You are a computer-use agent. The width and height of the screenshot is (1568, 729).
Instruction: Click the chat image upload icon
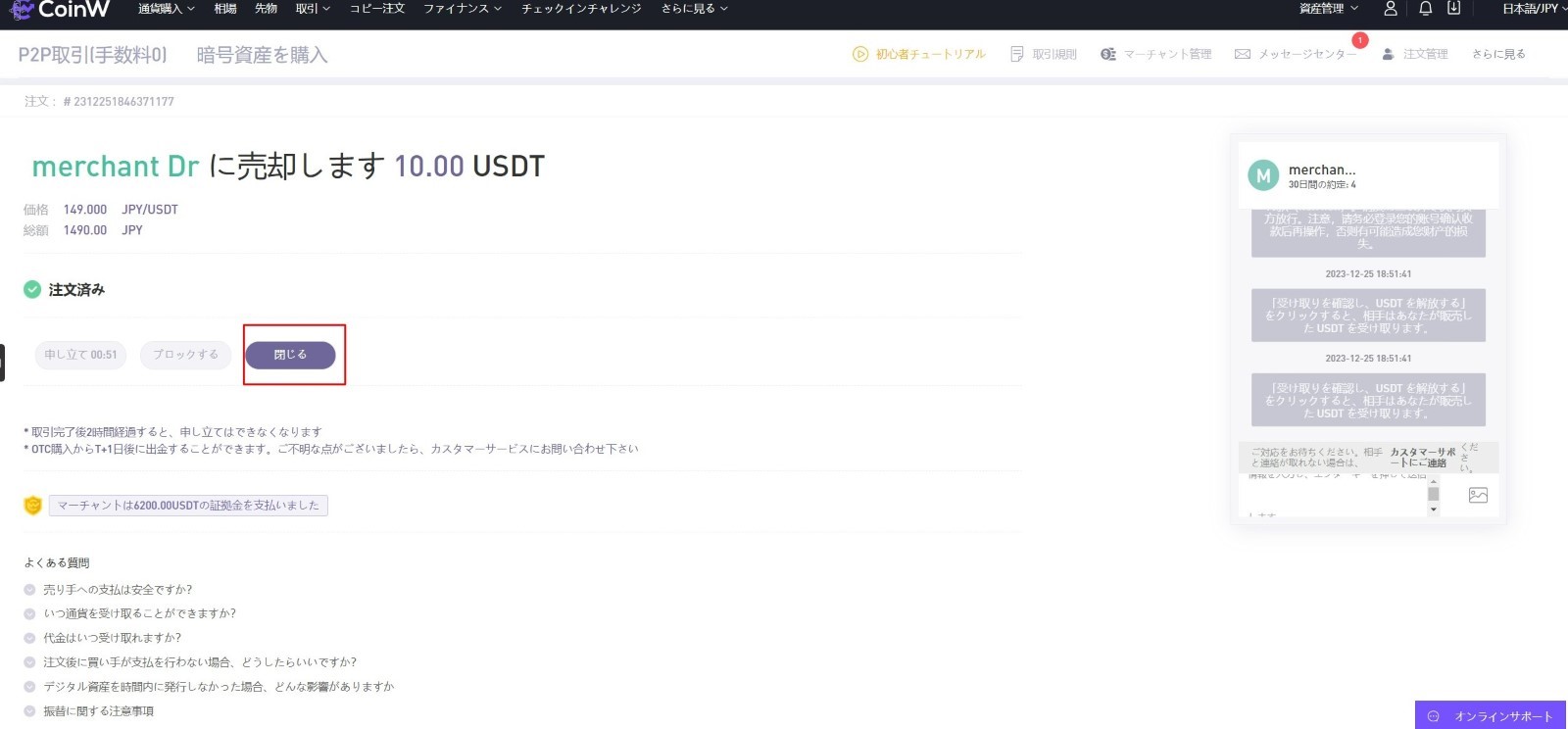[1478, 496]
